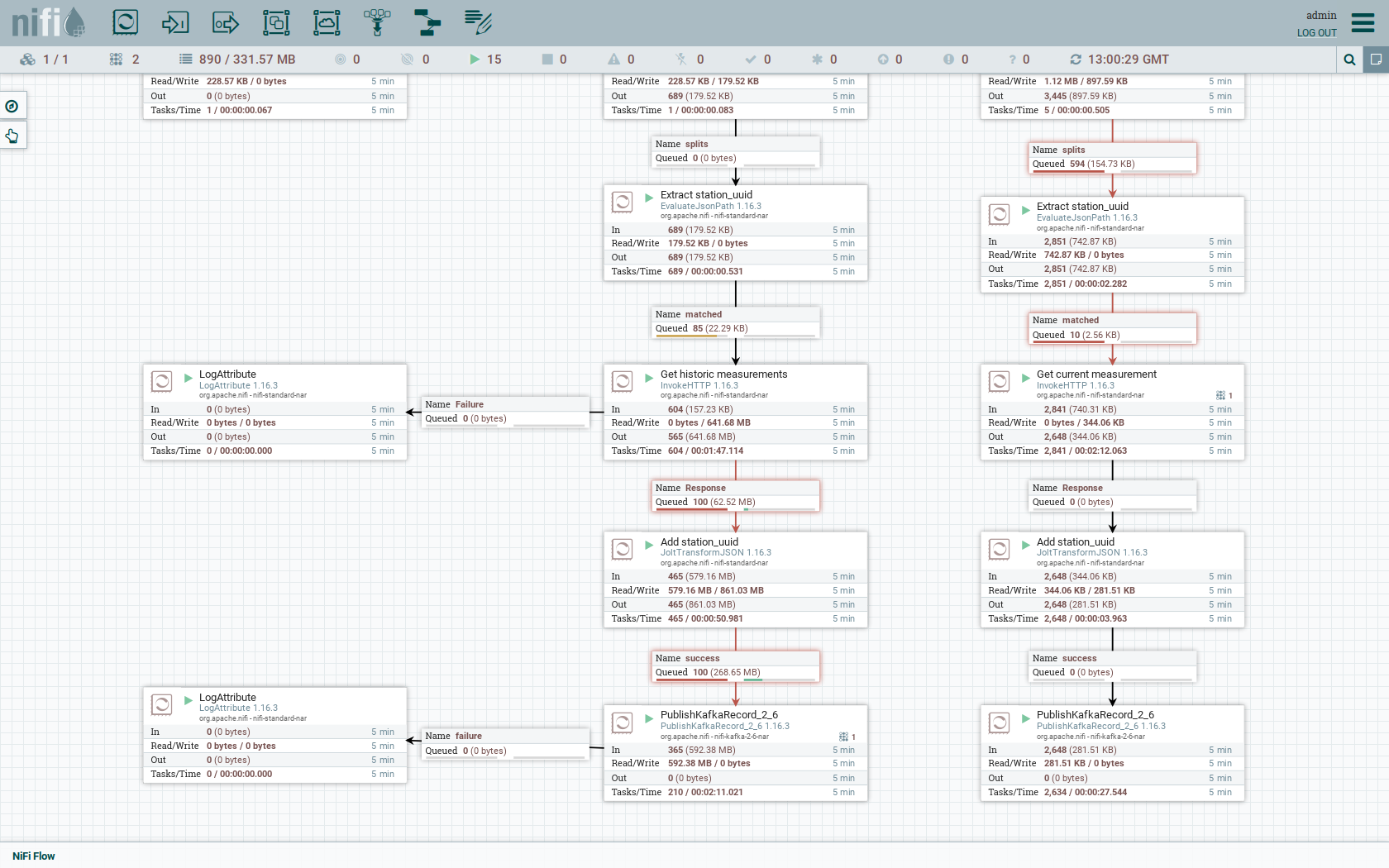Expand the Navigate palette

[12, 106]
